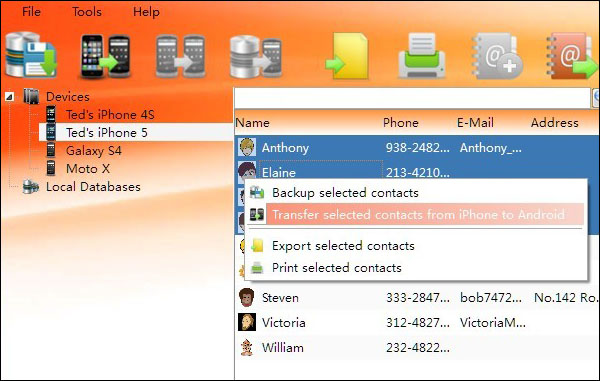The width and height of the screenshot is (600, 381).
Task: Select the Victoria contact row
Action: (417, 322)
